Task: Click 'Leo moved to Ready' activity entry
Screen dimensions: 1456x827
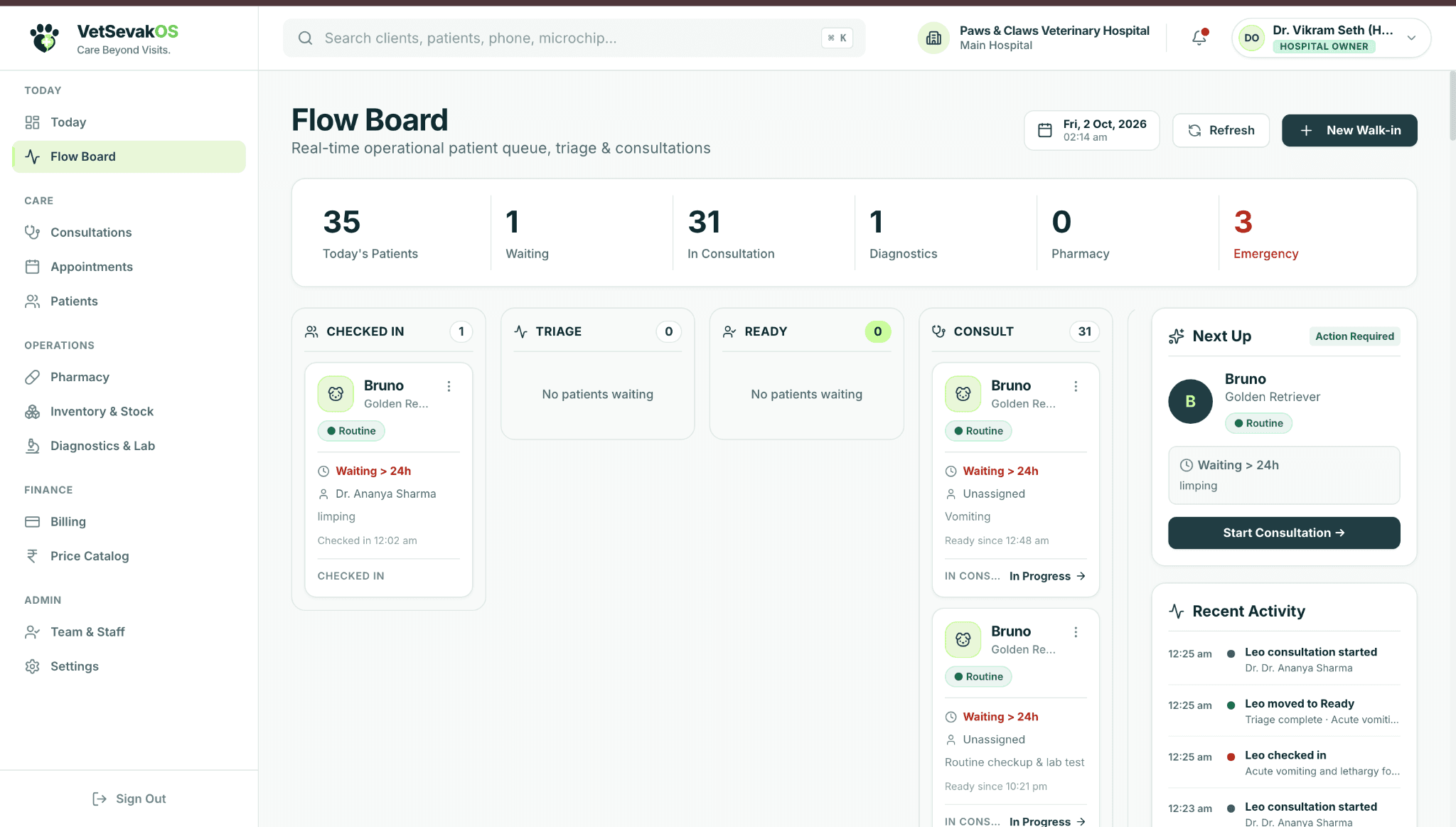Action: [x=1284, y=711]
